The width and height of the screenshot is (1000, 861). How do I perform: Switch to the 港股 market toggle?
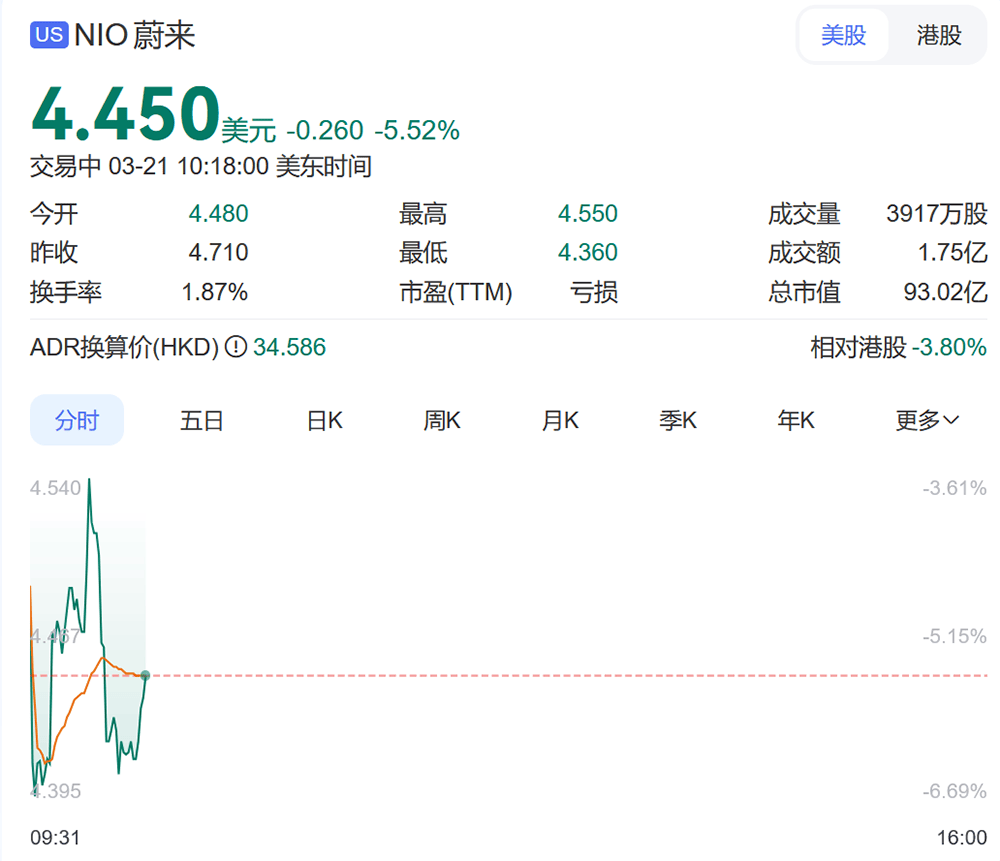[939, 35]
